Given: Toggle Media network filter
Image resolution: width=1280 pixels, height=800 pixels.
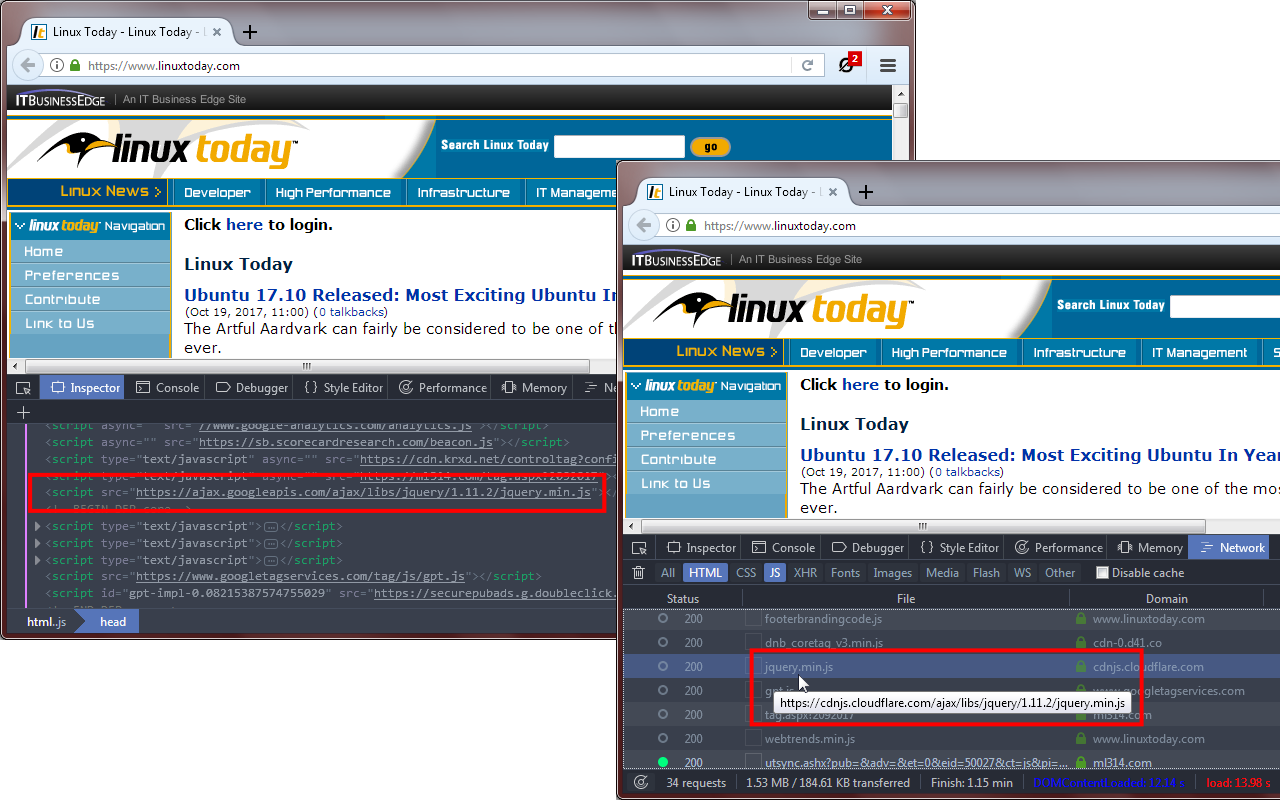Looking at the screenshot, I should [942, 573].
